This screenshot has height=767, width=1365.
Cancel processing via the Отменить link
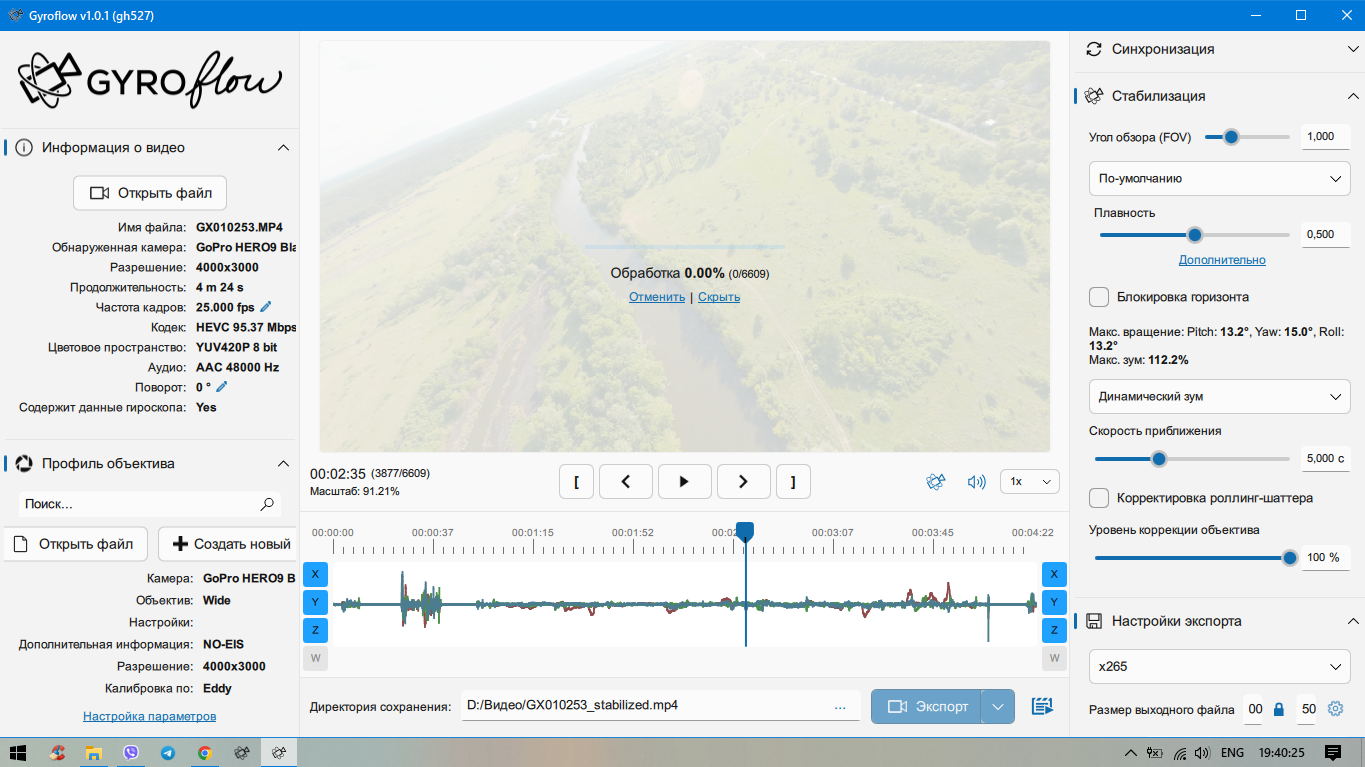click(656, 296)
